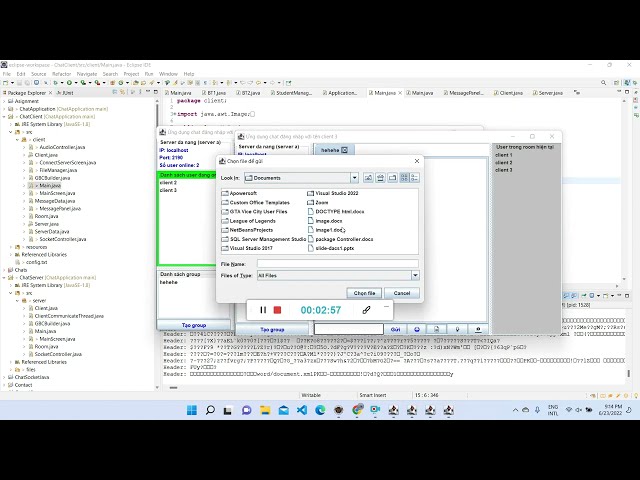Open Chrome from taskbar
Screen dimensions: 640x480
[357, 410]
